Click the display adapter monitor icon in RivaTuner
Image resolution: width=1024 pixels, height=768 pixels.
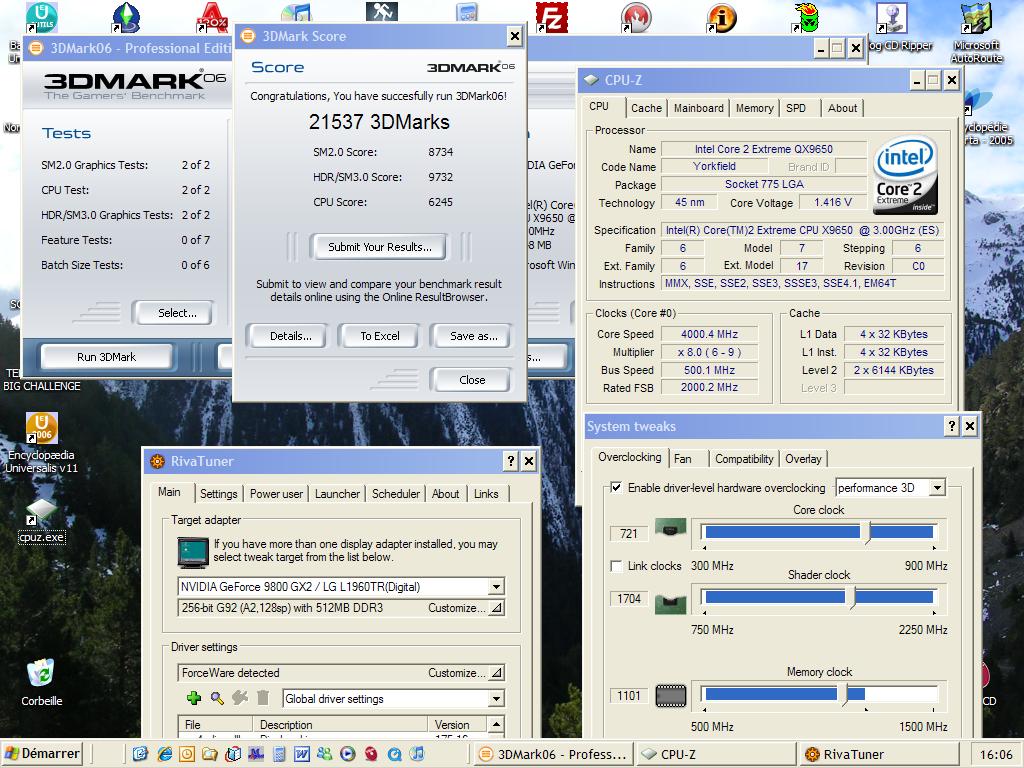[193, 552]
